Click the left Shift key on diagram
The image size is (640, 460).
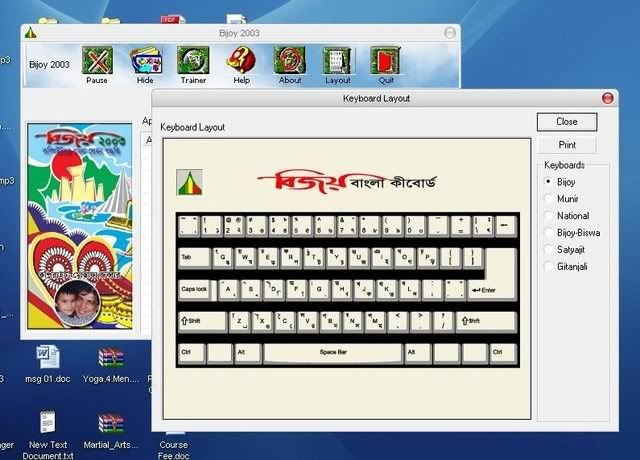point(202,322)
